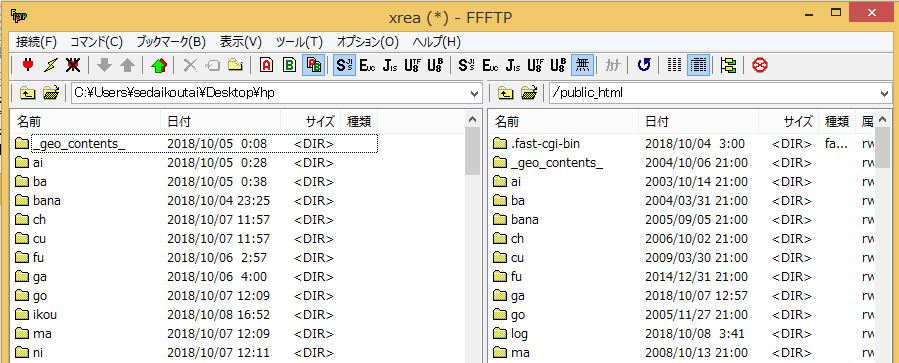
Task: Set host kanji code to JIS
Action: click(390, 65)
